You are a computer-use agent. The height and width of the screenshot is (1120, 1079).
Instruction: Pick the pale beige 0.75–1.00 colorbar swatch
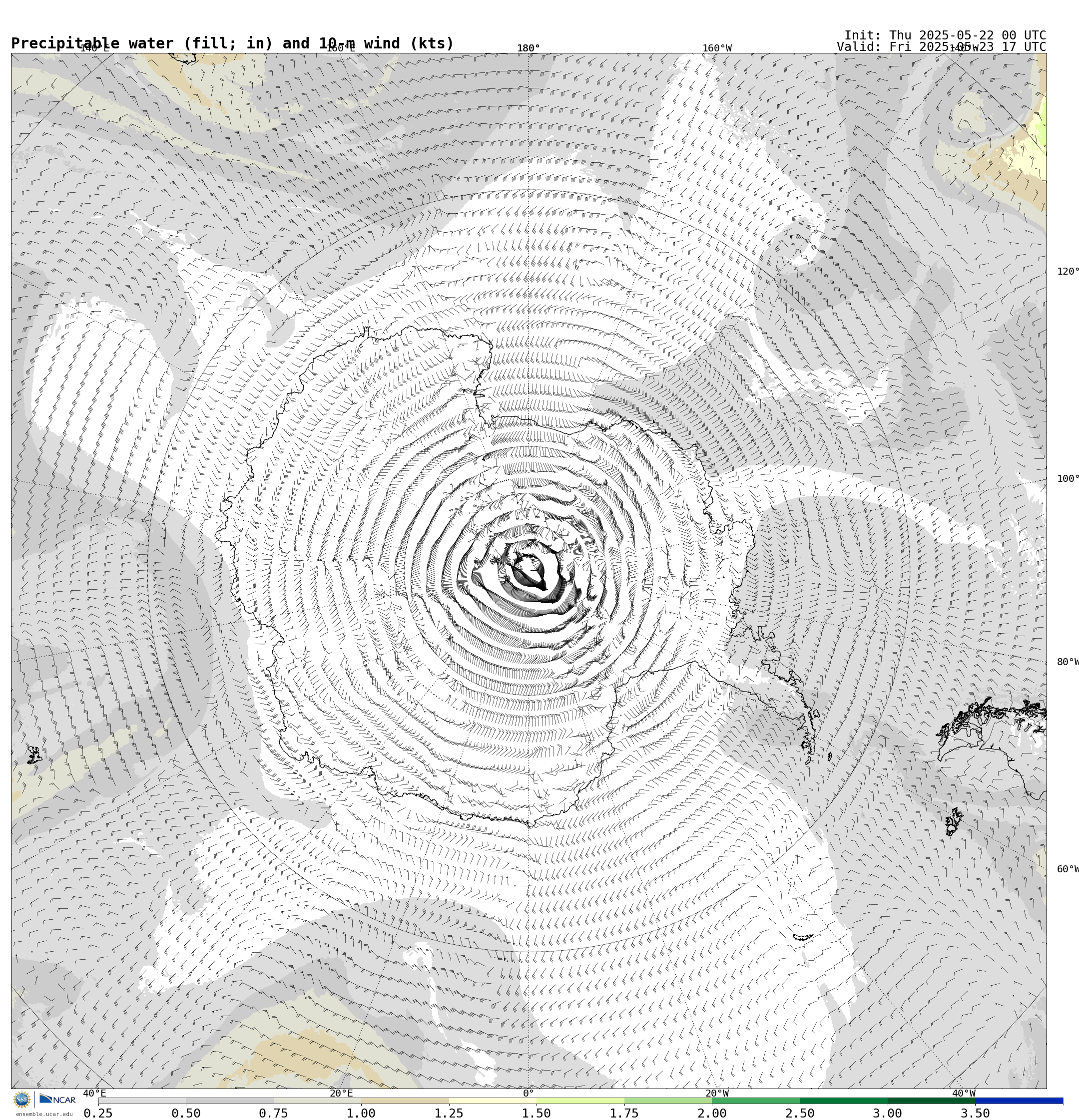pos(317,1101)
